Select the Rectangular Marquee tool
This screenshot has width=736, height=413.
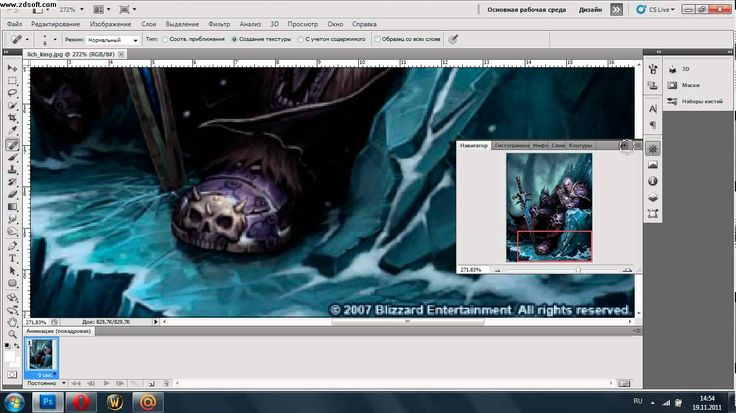[12, 81]
